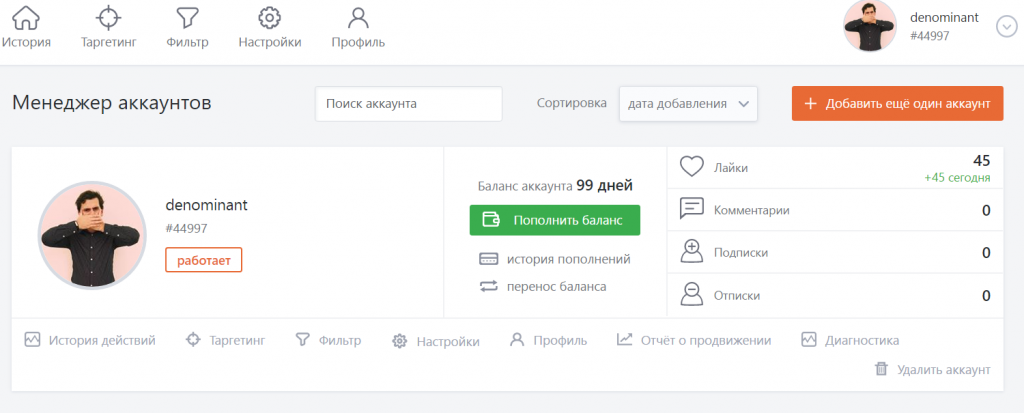This screenshot has width=1024, height=413.
Task: Open история пополнений link
Action: 568,259
